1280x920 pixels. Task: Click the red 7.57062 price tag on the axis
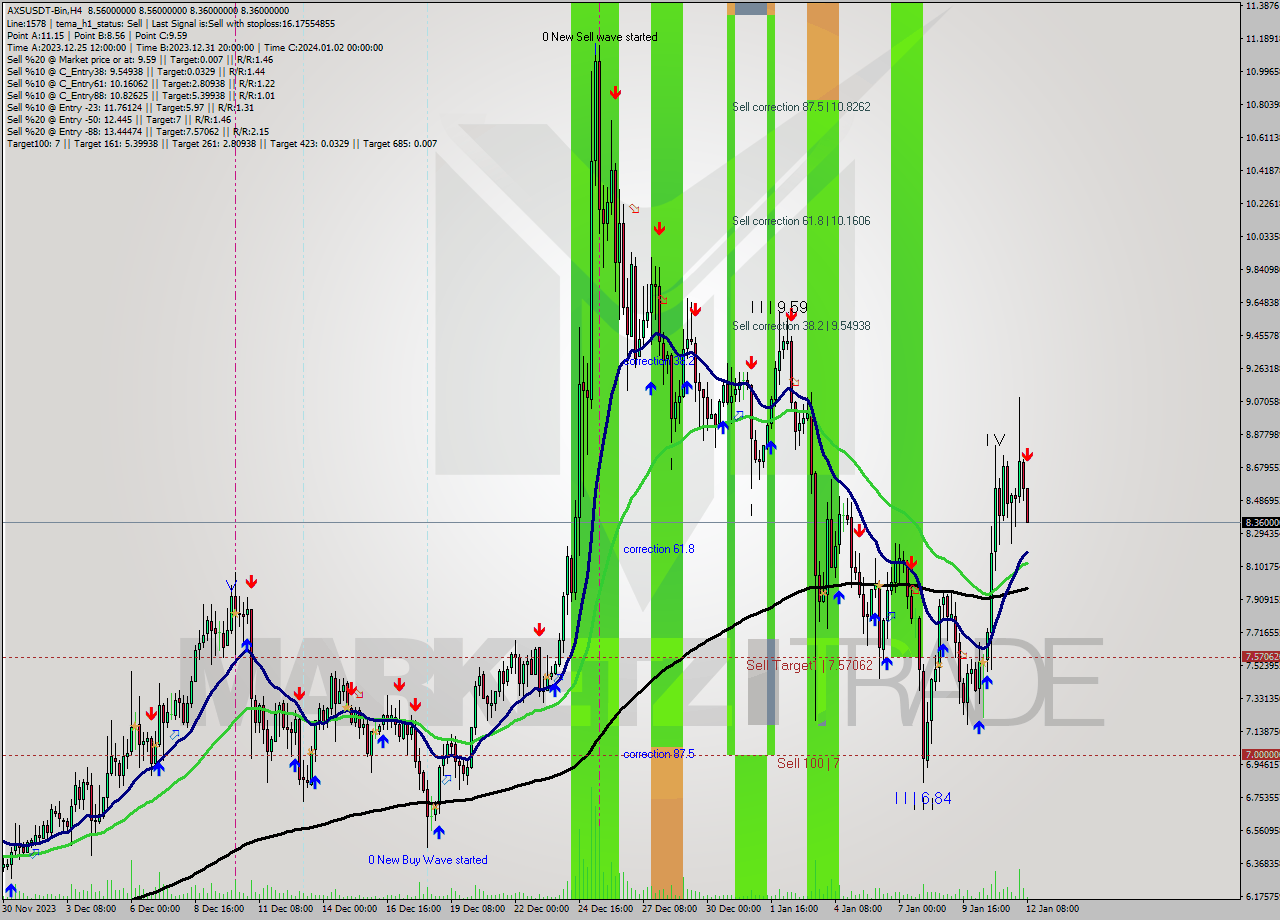(x=1260, y=657)
